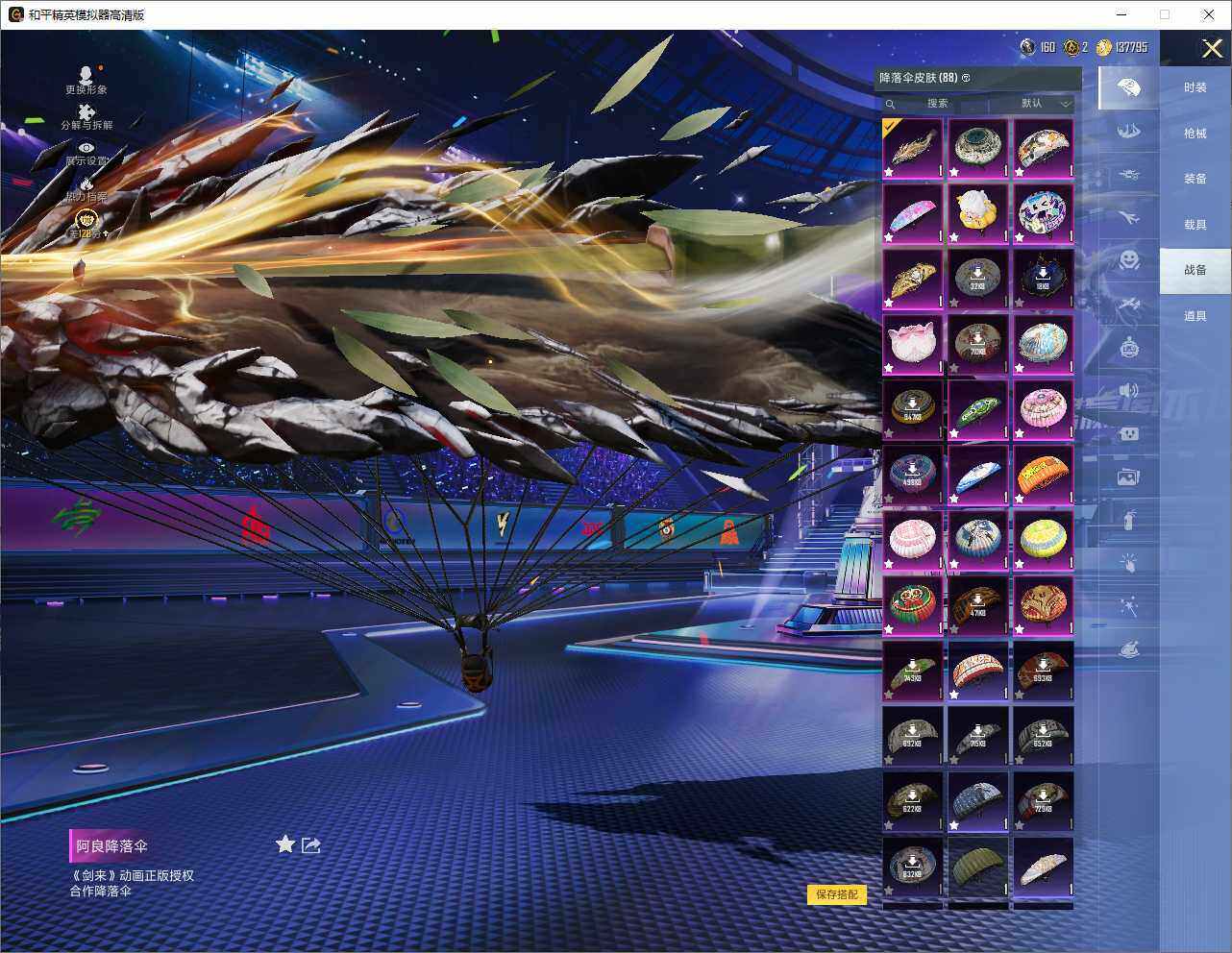Download the 622KB parachute skin
The image size is (1232, 953).
point(912,802)
